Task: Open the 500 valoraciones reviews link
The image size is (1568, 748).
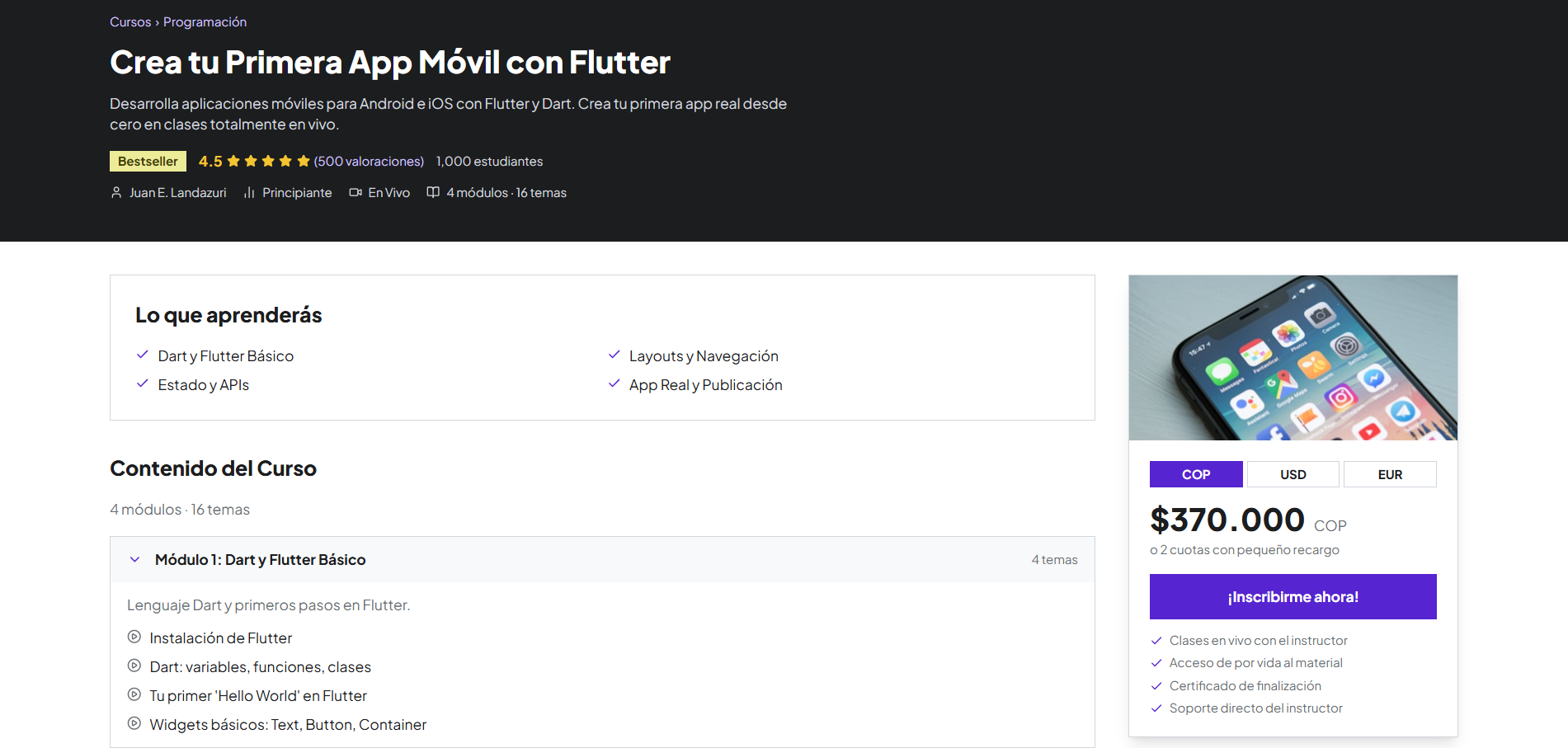Action: tap(369, 162)
